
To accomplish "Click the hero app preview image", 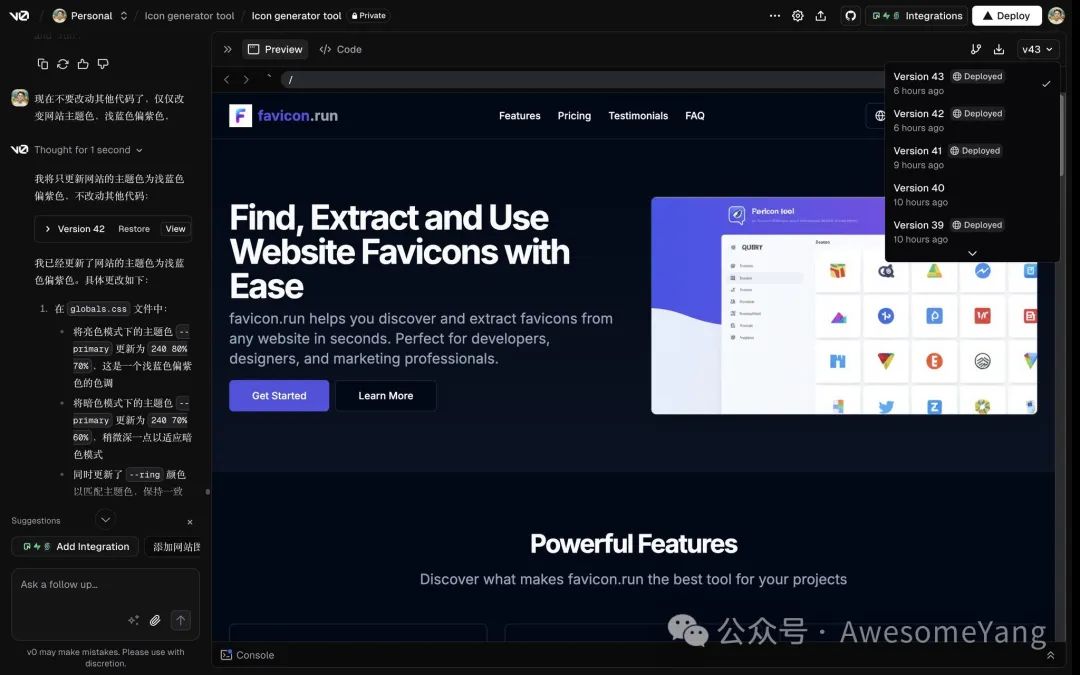I will pos(844,306).
